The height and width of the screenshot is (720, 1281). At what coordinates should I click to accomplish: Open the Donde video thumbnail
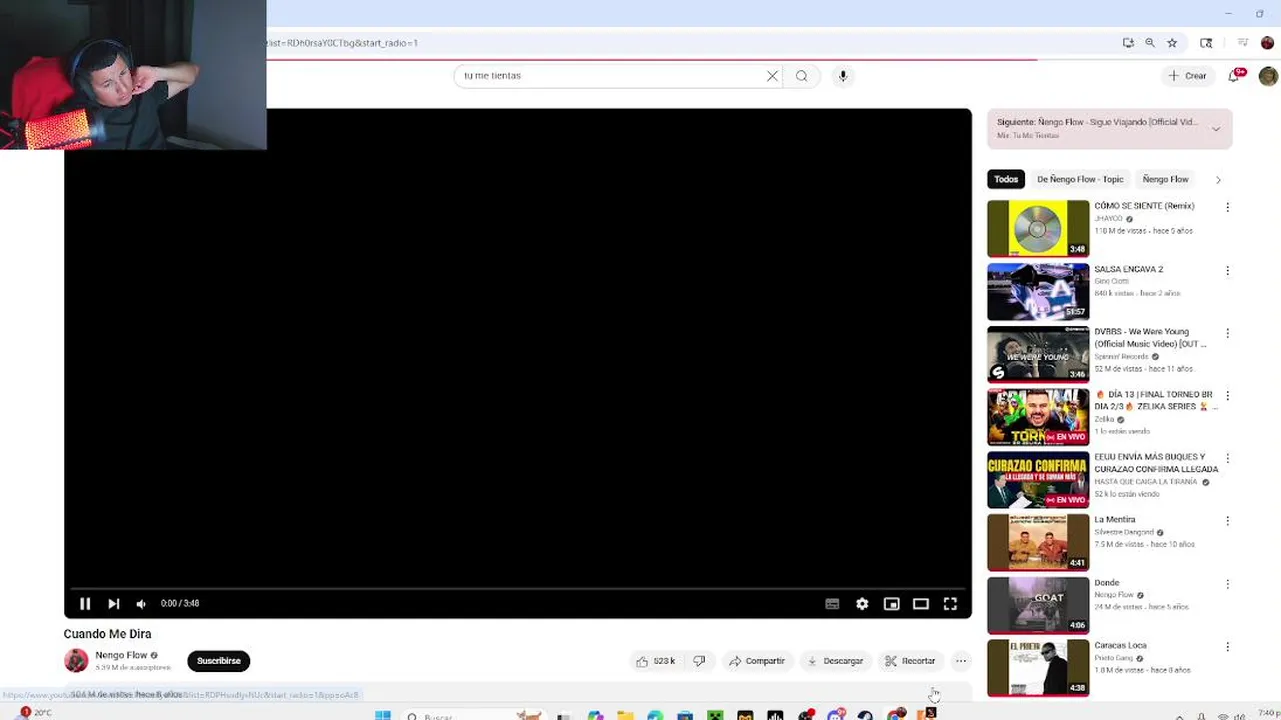pos(1038,605)
